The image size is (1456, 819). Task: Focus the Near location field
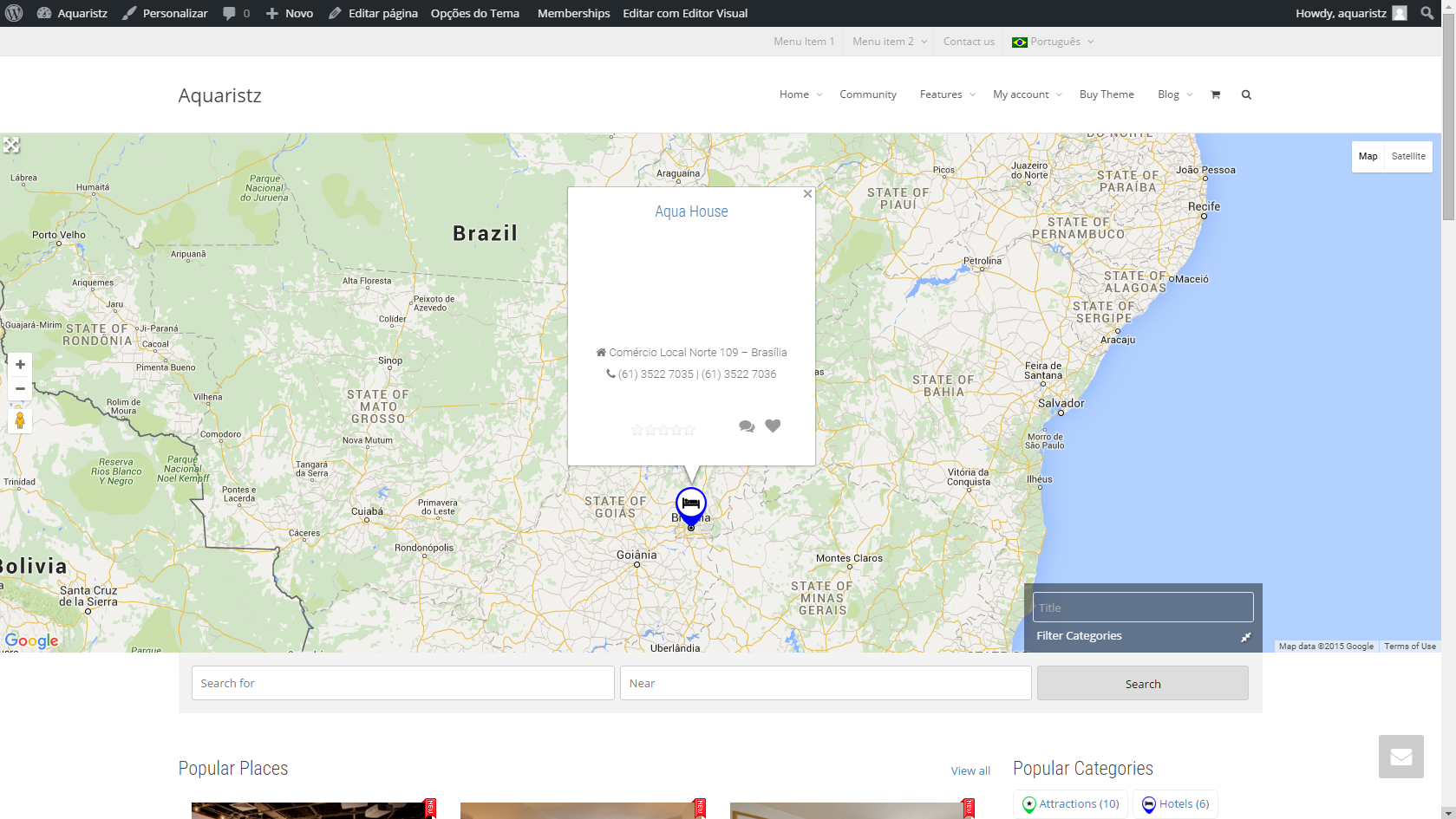pyautogui.click(x=826, y=683)
